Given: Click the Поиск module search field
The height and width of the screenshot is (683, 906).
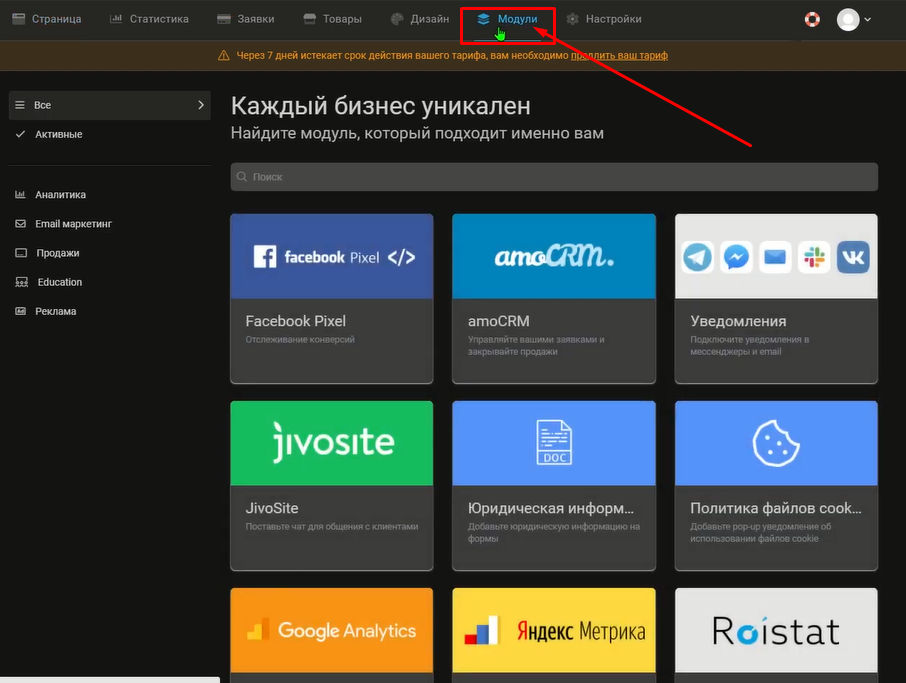Looking at the screenshot, I should pos(554,177).
